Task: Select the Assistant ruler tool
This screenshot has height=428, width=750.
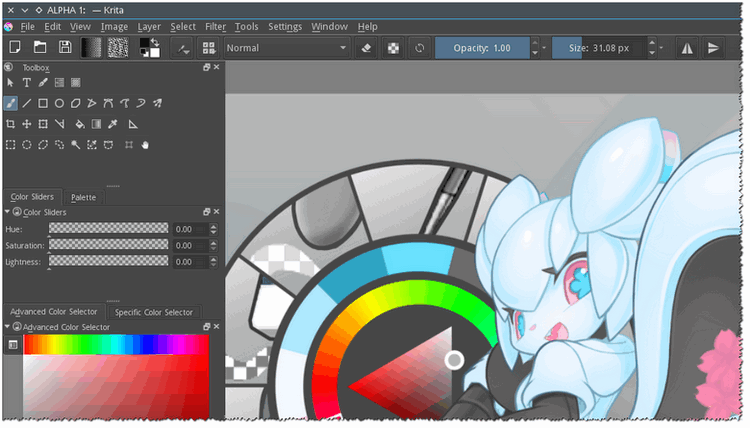Action: (x=133, y=124)
